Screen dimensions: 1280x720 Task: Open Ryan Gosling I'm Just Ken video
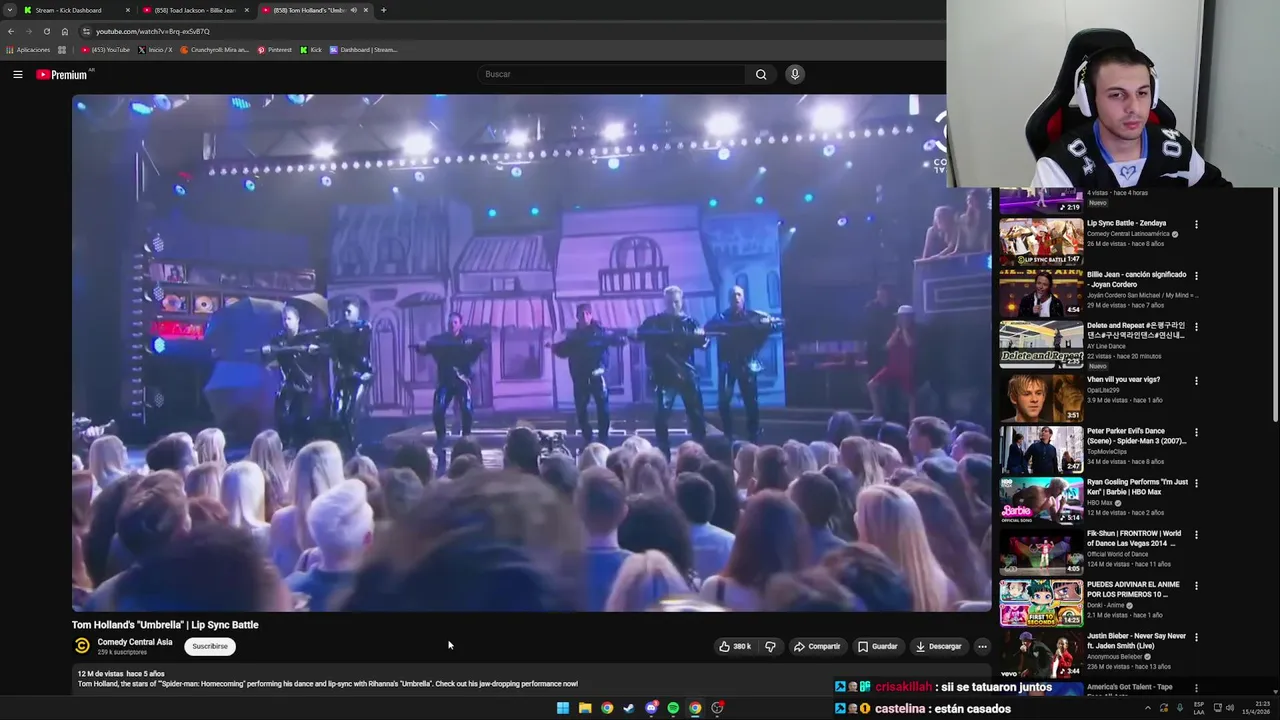[x=1041, y=500]
